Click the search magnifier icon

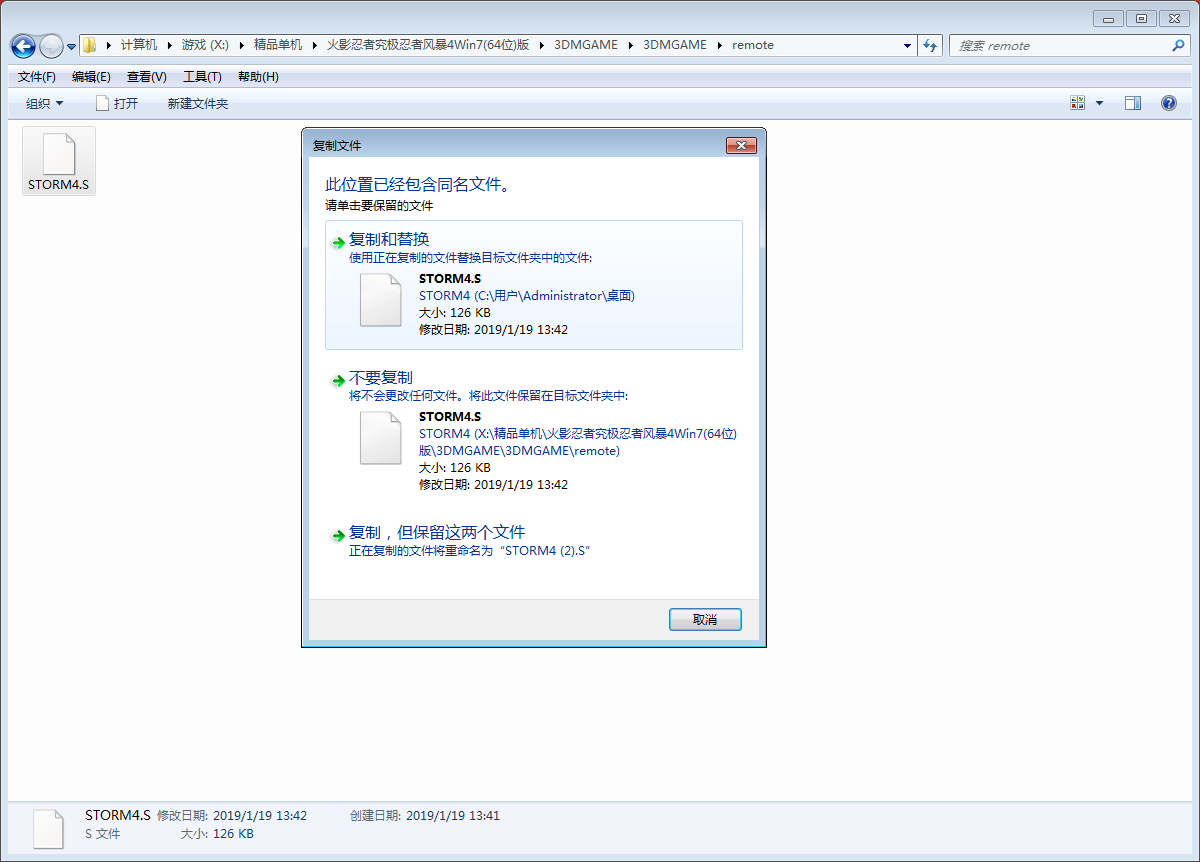coord(1178,45)
